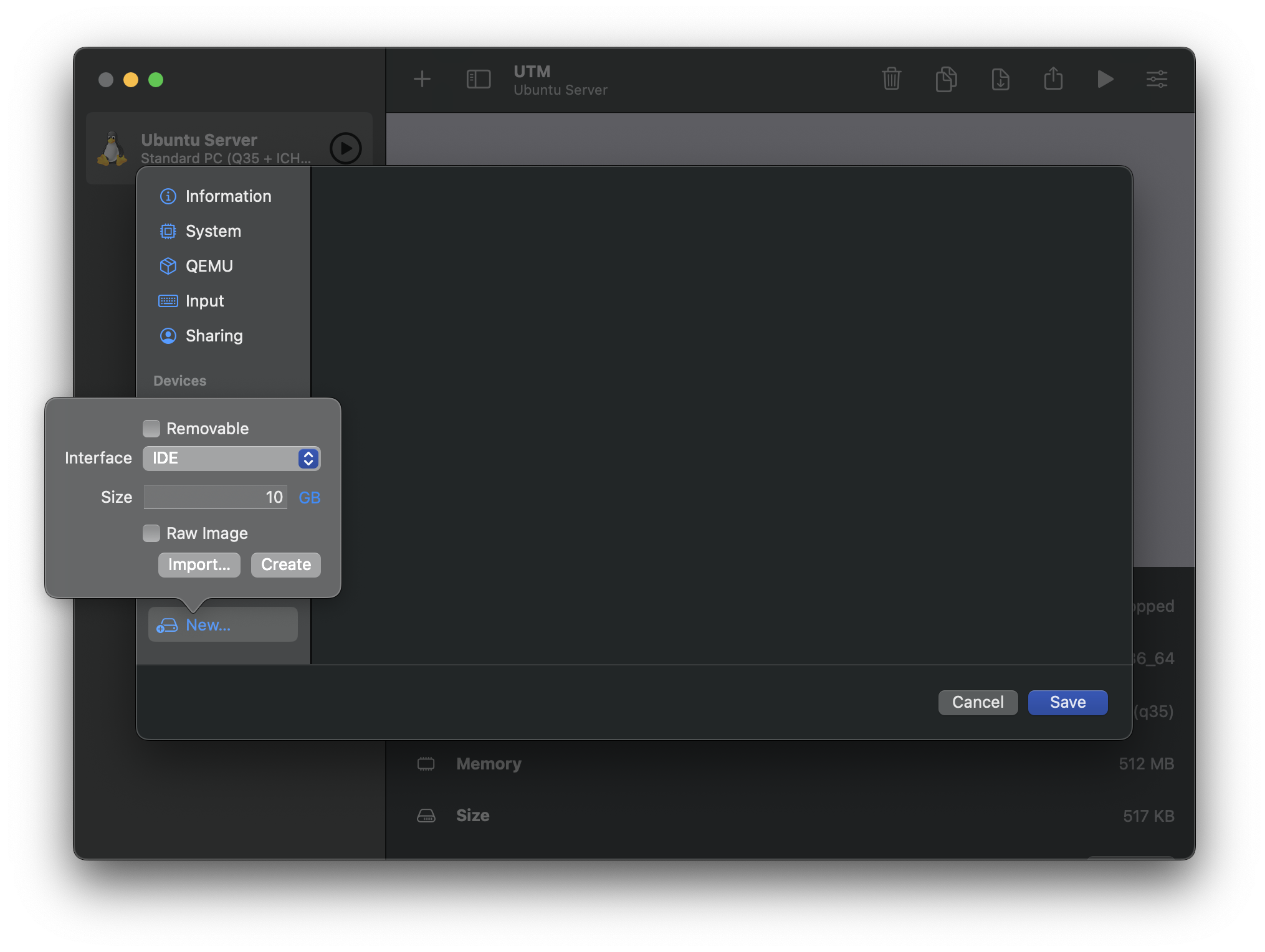Click the plus icon to add a VM

coord(422,79)
